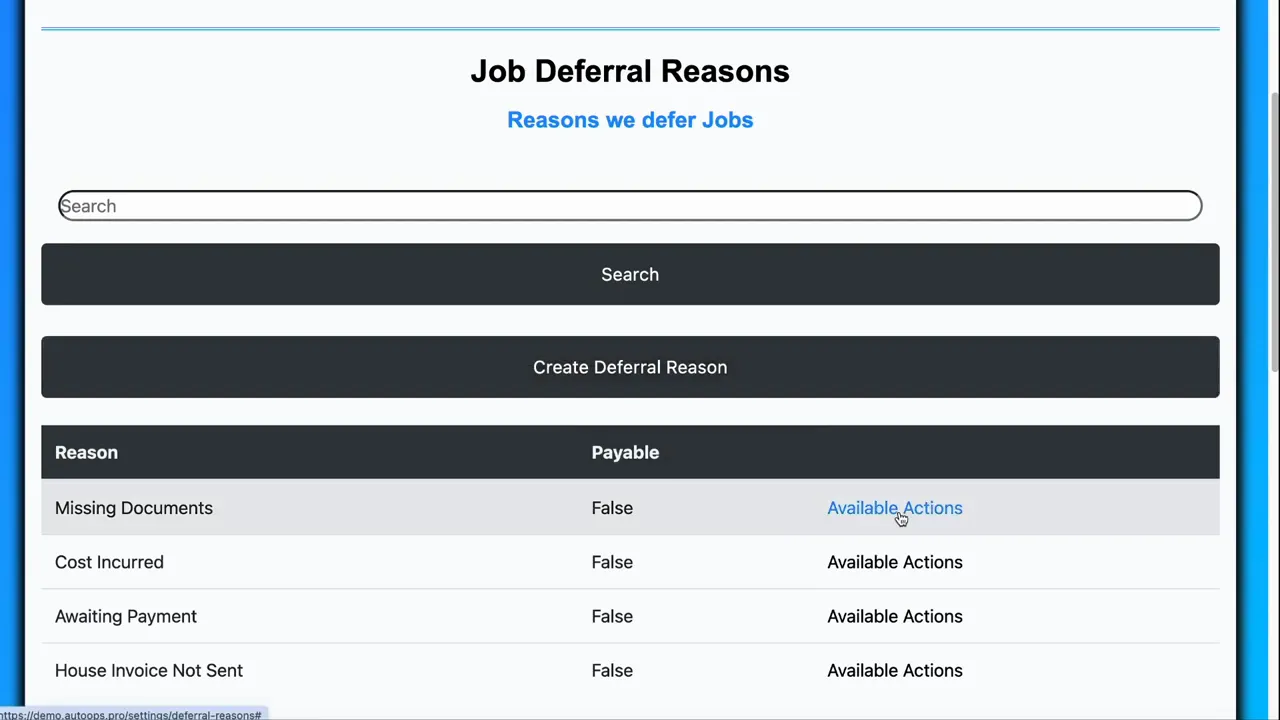Click the False value for Cost Incurred
1280x720 pixels.
click(612, 562)
